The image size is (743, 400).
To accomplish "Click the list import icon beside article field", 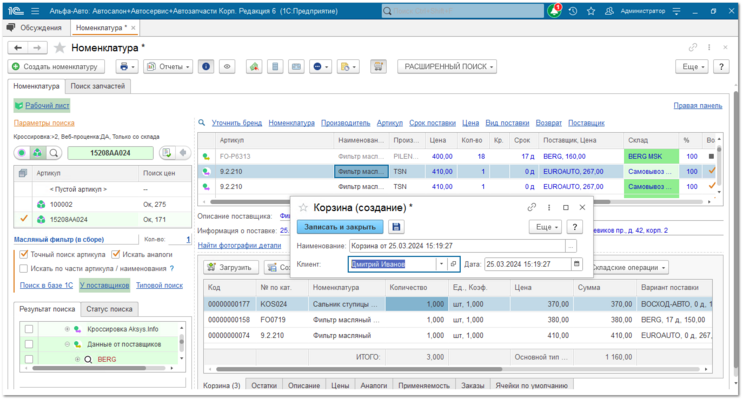I will (x=166, y=153).
